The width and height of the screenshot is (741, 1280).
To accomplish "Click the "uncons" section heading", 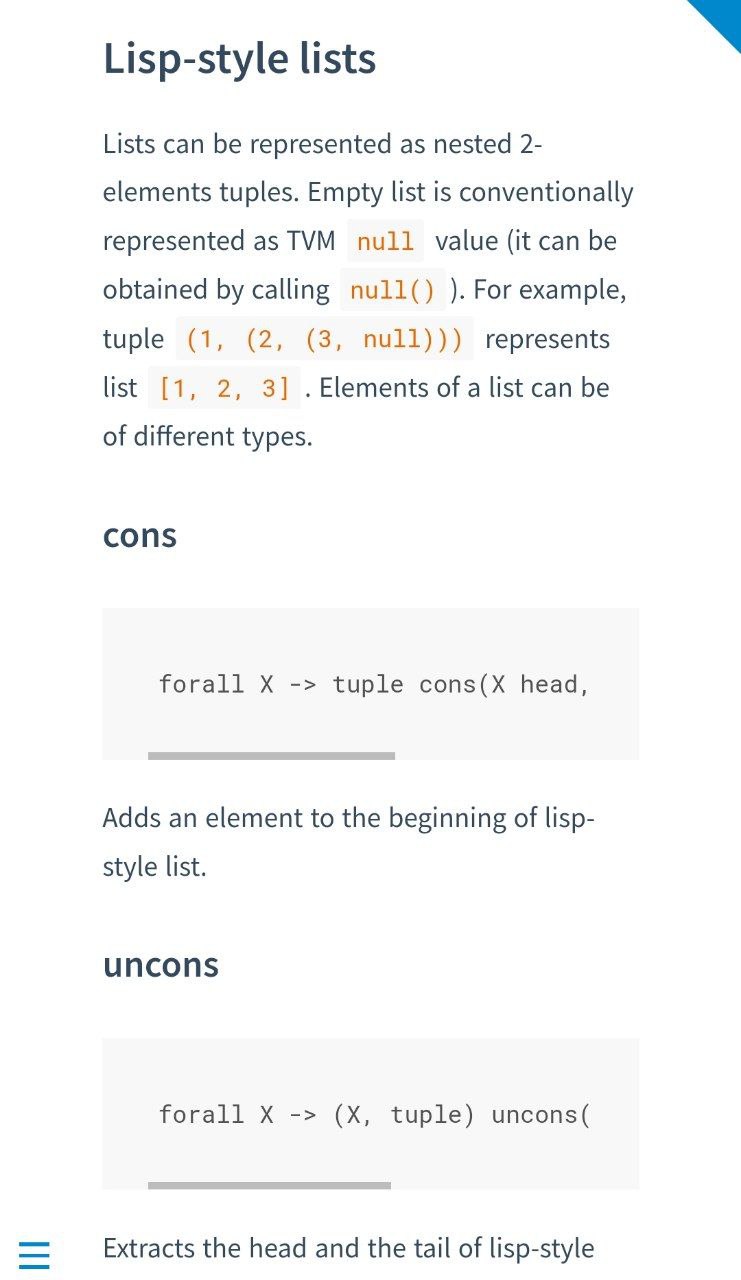I will (x=161, y=965).
